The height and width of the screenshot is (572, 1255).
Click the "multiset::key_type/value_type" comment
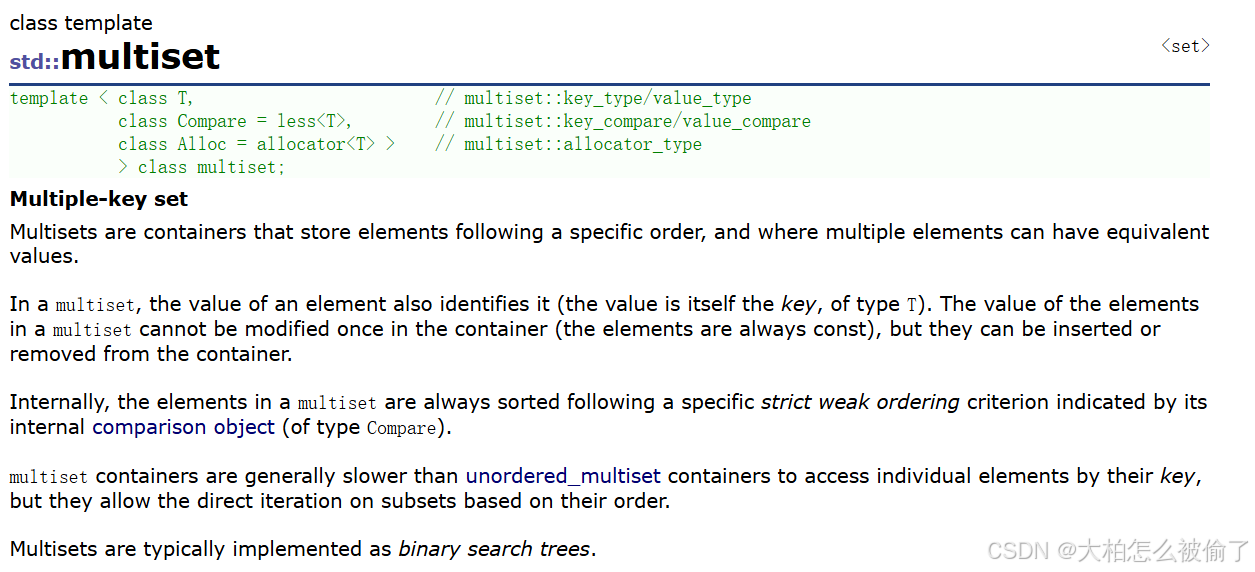pyautogui.click(x=593, y=98)
